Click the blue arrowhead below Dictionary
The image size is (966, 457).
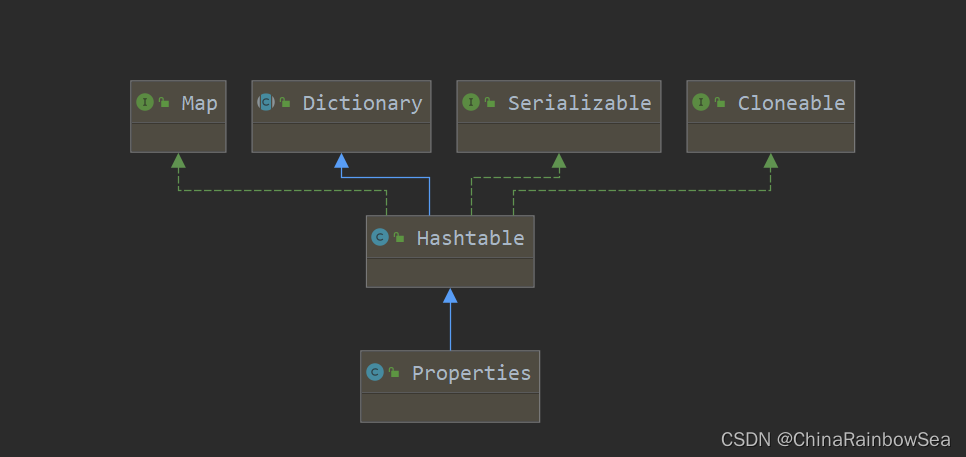click(x=341, y=161)
